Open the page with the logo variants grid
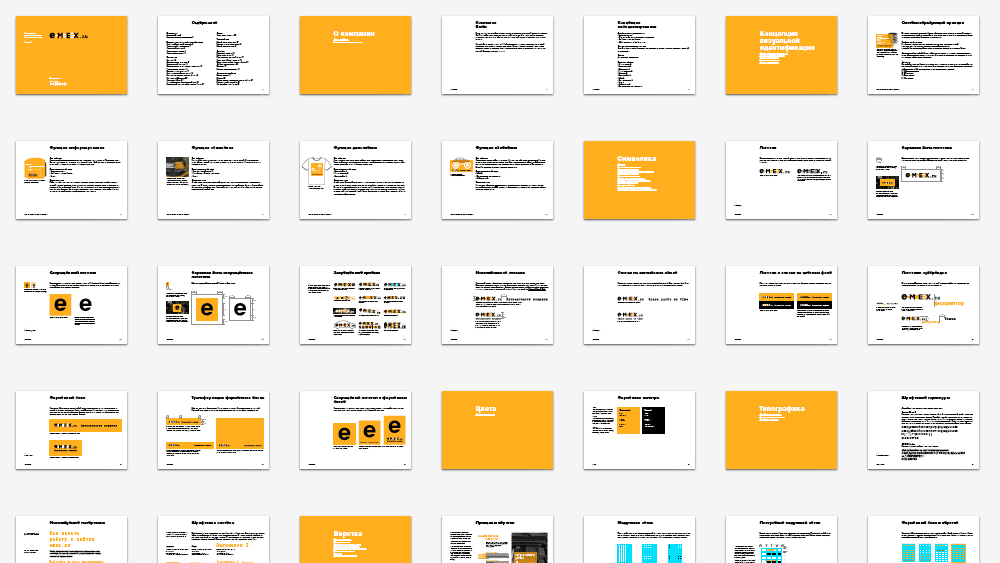Image resolution: width=1000 pixels, height=563 pixels. click(x=355, y=305)
